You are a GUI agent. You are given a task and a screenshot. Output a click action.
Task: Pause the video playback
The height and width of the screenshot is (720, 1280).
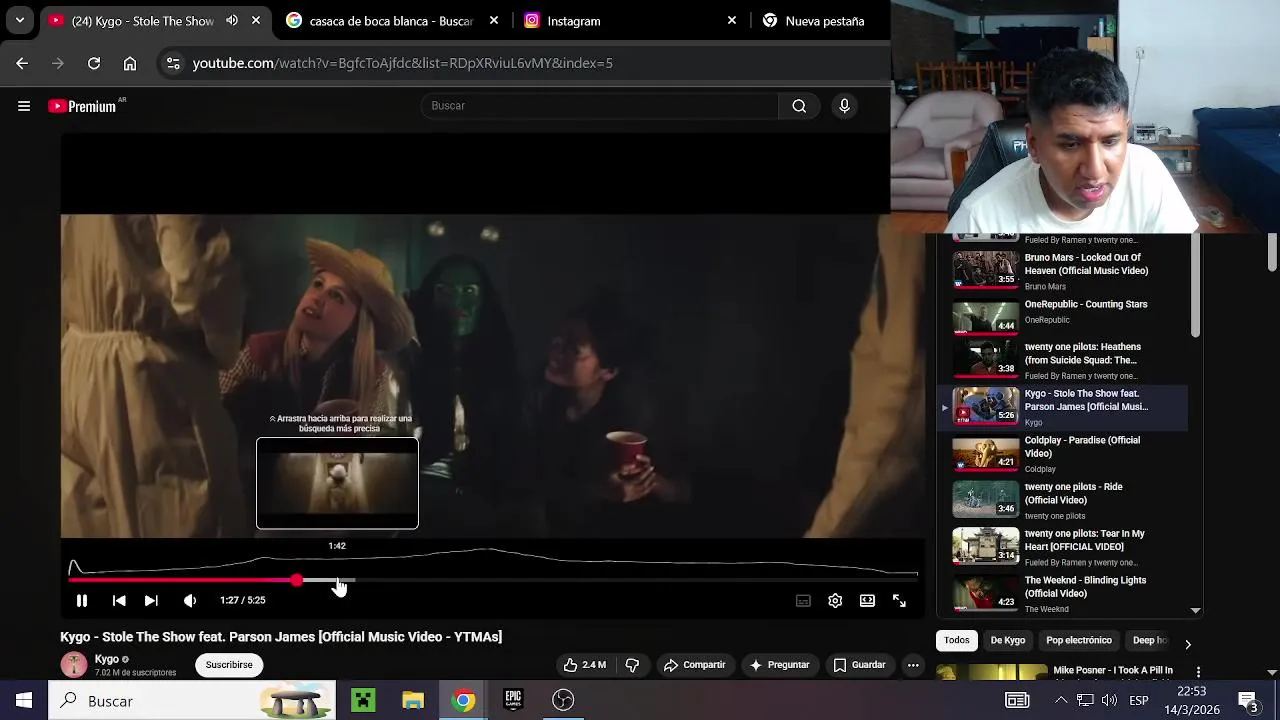(x=82, y=600)
